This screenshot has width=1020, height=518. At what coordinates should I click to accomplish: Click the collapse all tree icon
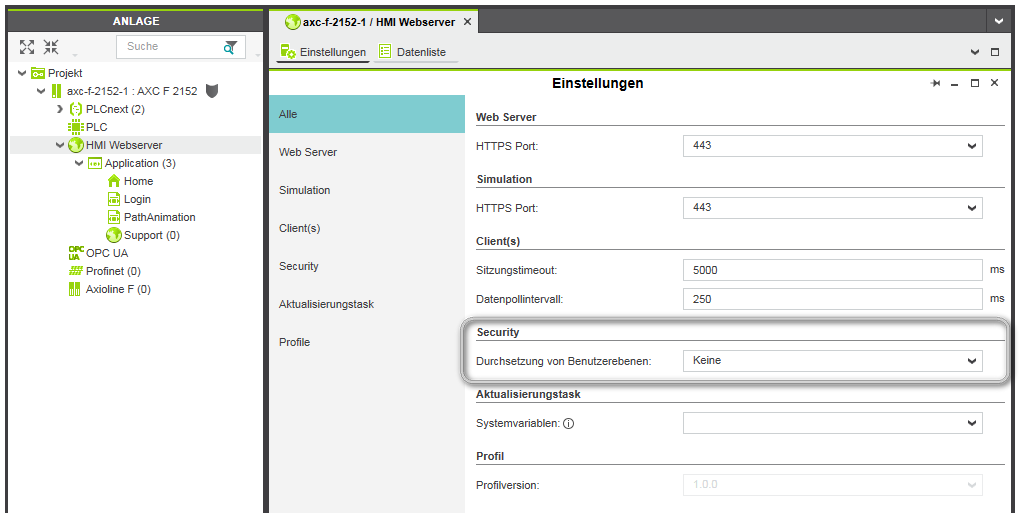tap(51, 47)
